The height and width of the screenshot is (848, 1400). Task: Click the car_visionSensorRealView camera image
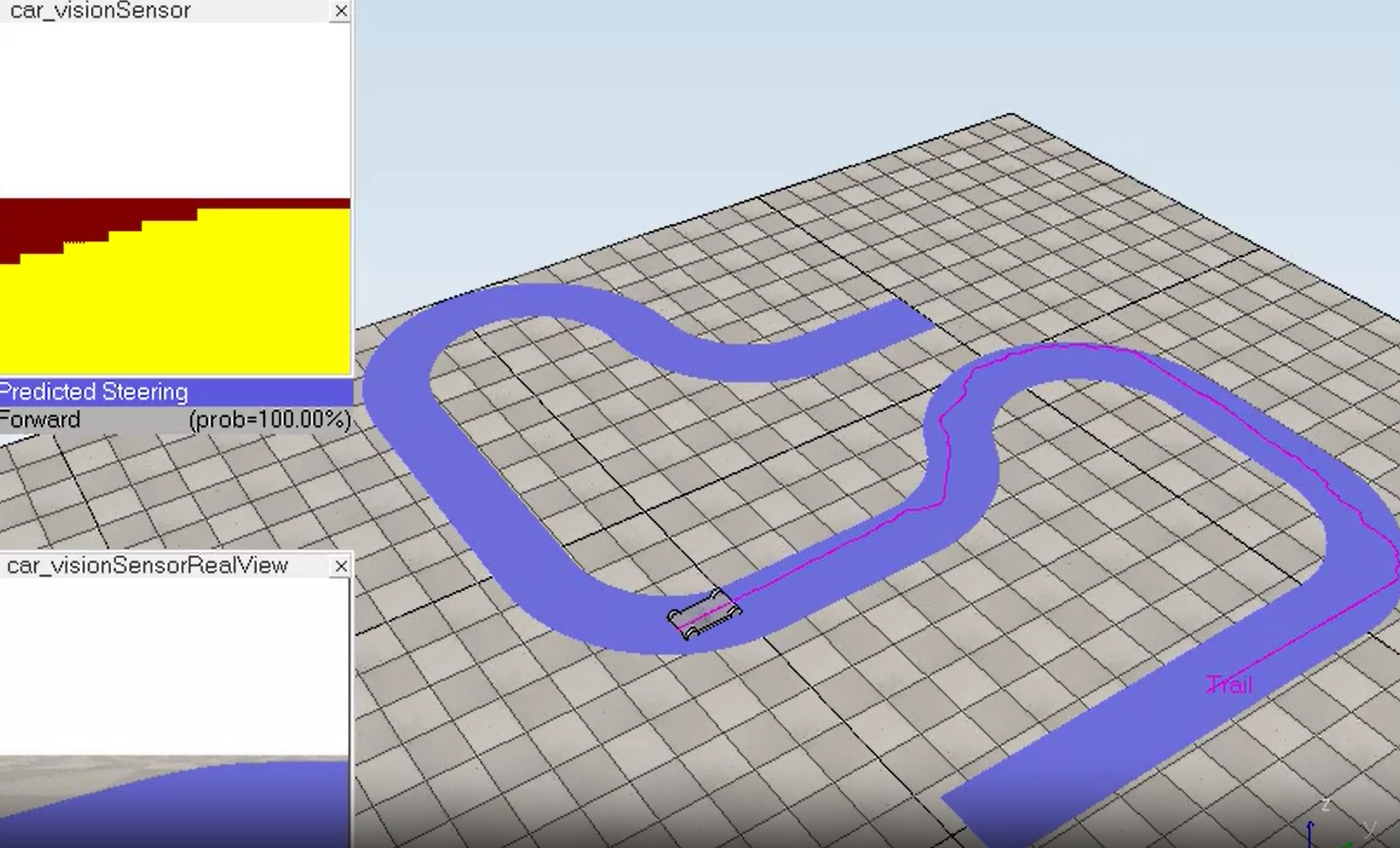(174, 712)
